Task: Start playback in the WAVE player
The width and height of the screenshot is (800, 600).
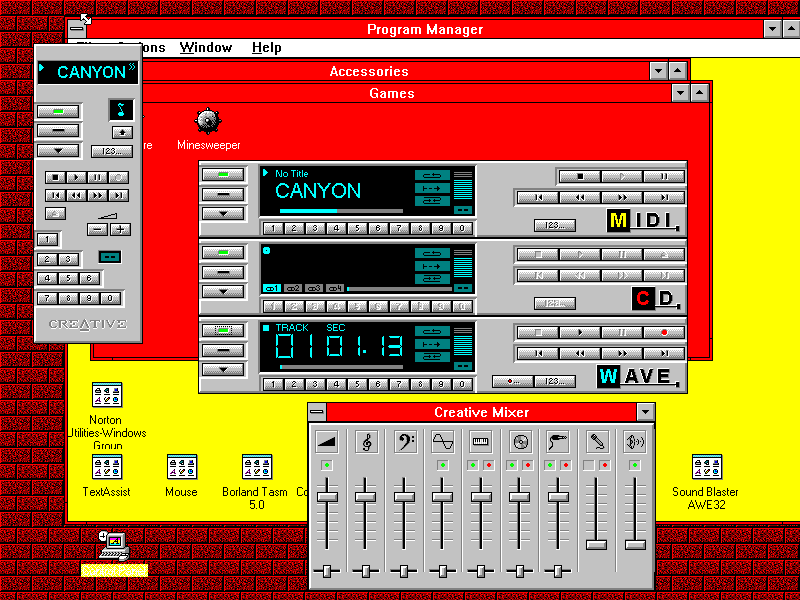Action: pos(580,332)
